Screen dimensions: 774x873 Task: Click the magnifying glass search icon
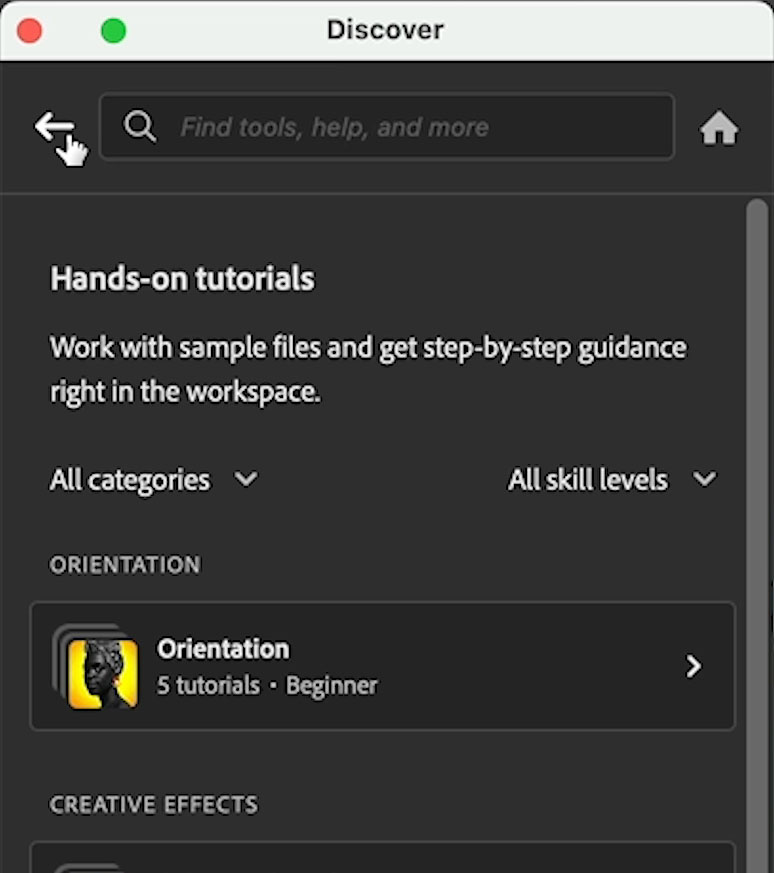click(140, 126)
